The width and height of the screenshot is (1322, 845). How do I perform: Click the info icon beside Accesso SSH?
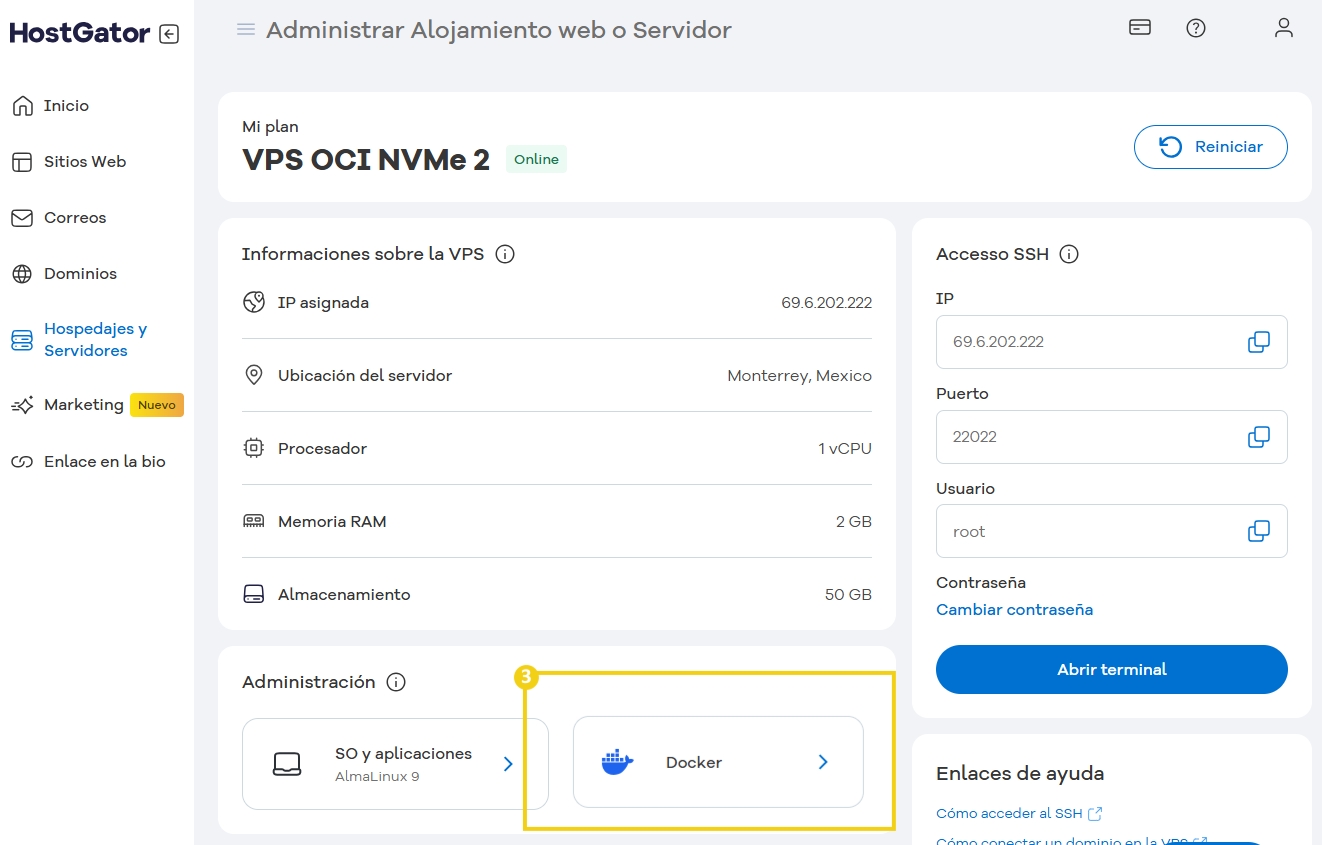tap(1069, 254)
